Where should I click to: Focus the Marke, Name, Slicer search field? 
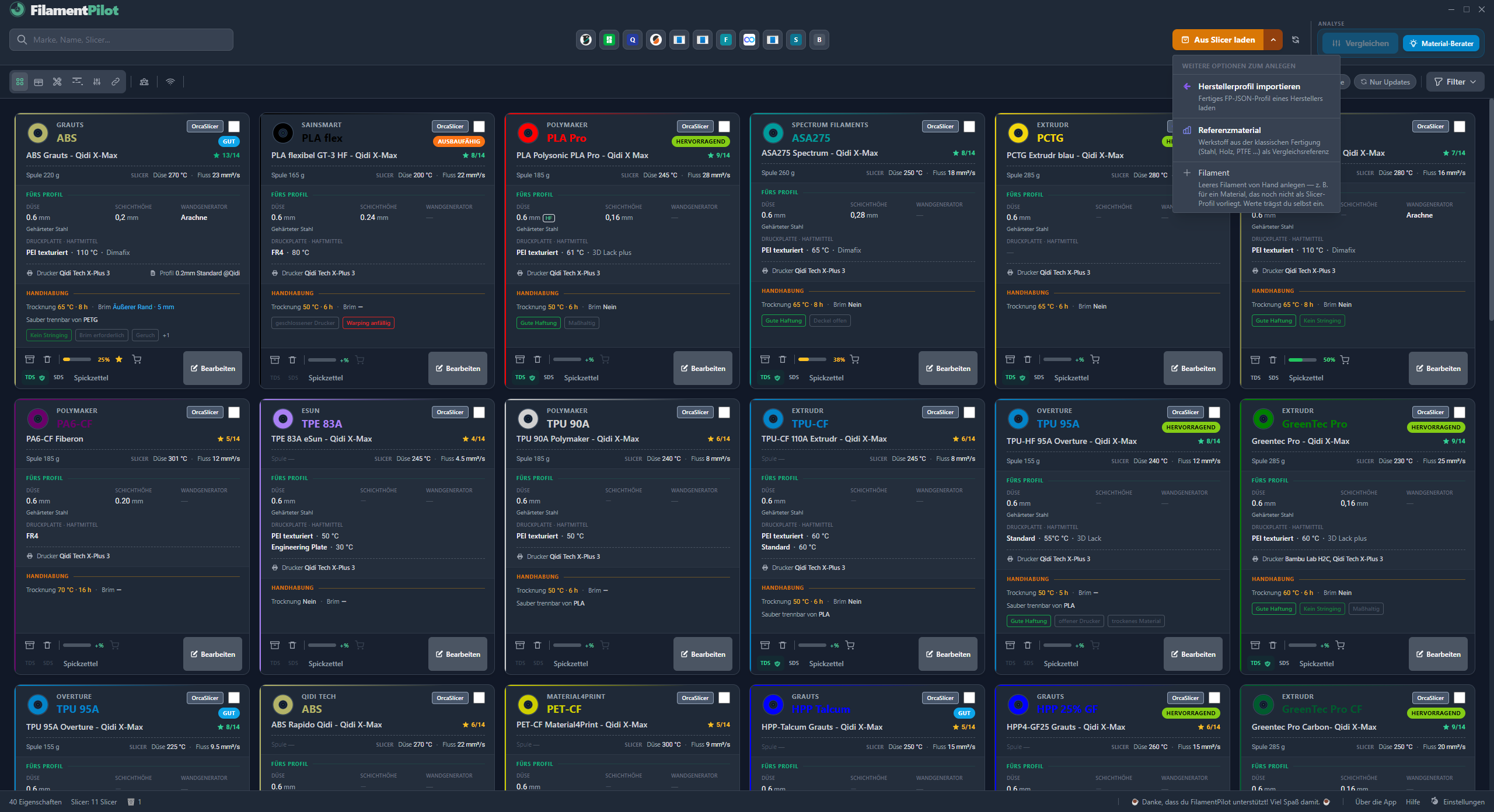(121, 40)
